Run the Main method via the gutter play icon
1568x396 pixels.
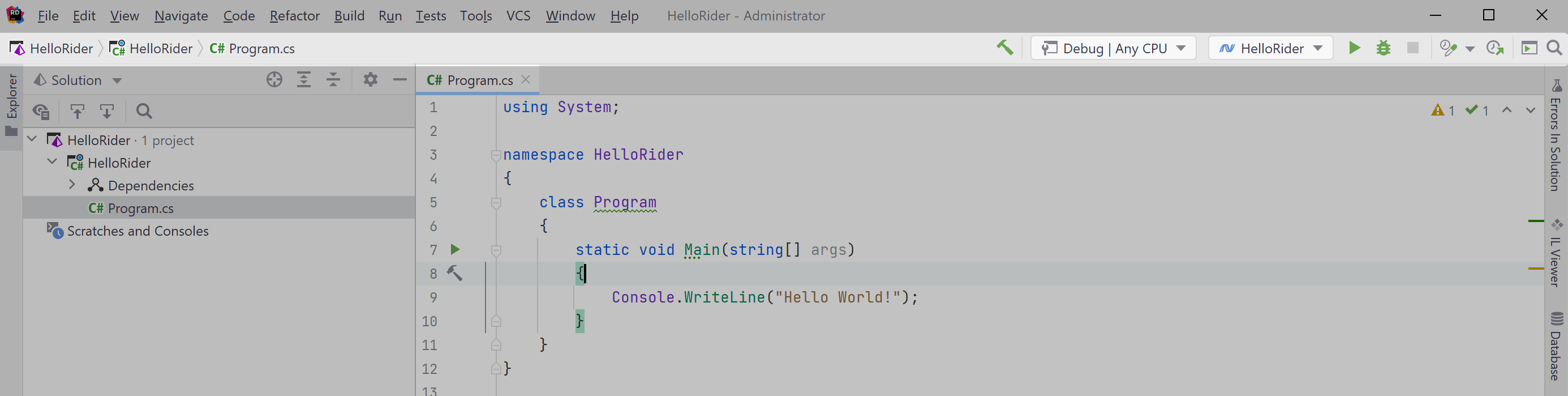455,250
